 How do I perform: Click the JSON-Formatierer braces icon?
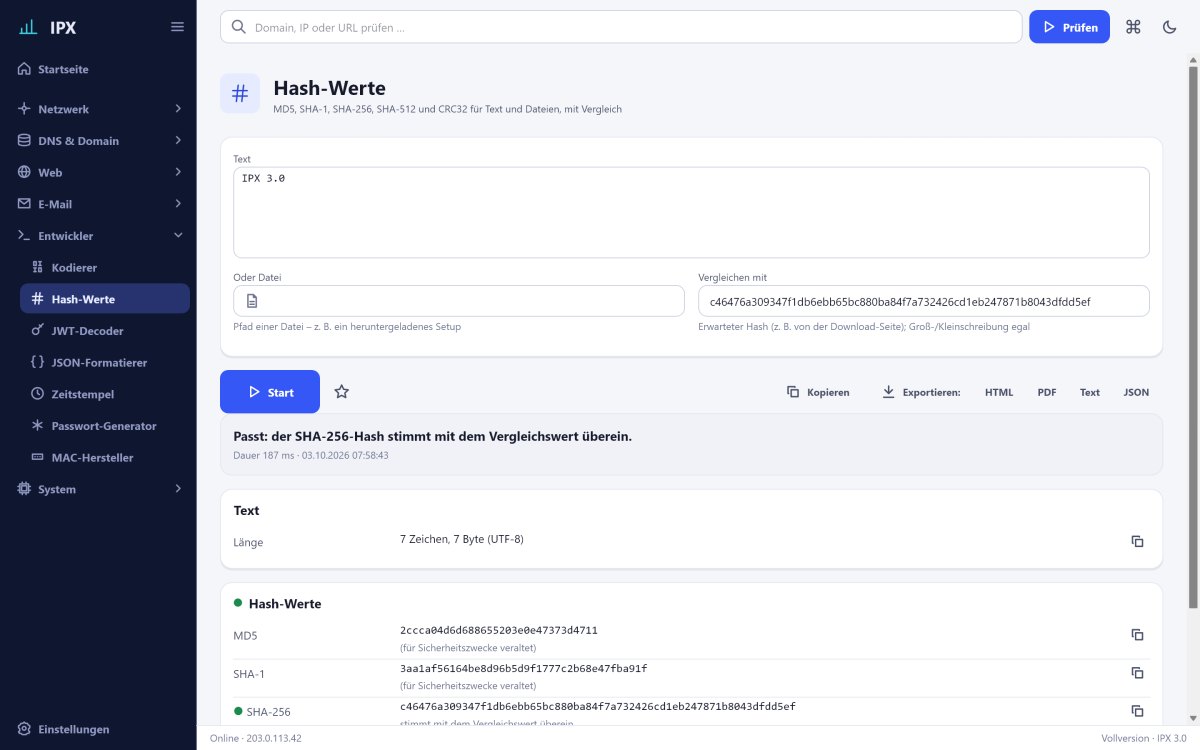(38, 362)
